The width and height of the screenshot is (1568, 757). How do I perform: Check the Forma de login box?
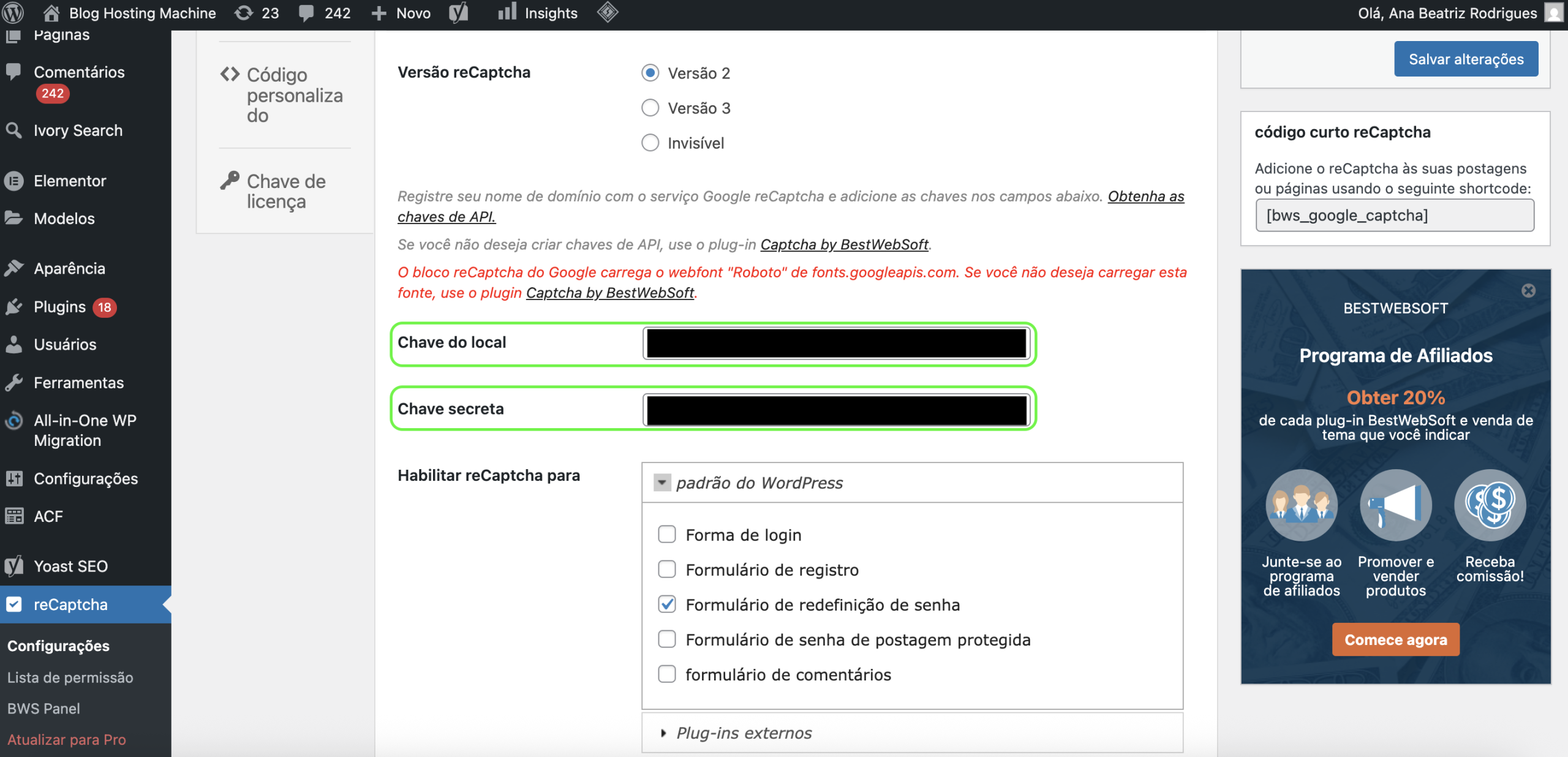pos(666,534)
